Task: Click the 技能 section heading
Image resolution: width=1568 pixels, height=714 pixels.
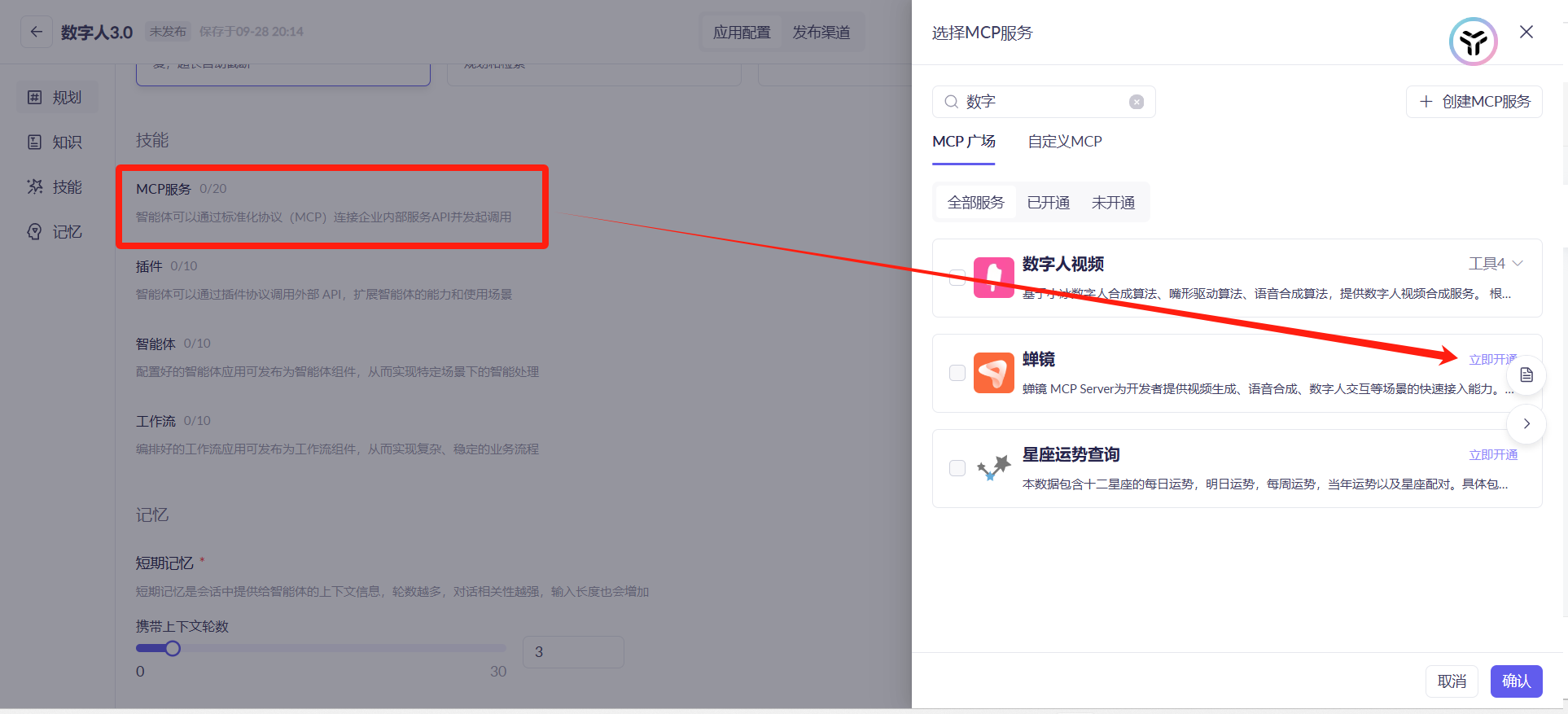Action: [x=152, y=140]
